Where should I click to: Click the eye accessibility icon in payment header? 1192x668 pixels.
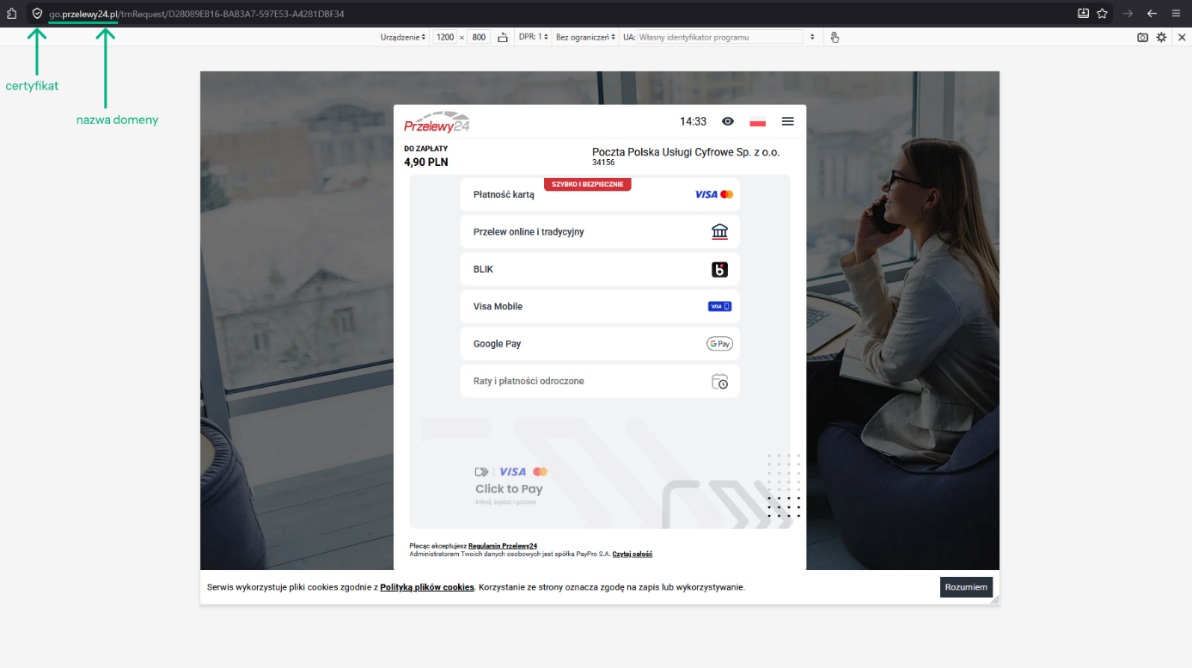coord(728,122)
